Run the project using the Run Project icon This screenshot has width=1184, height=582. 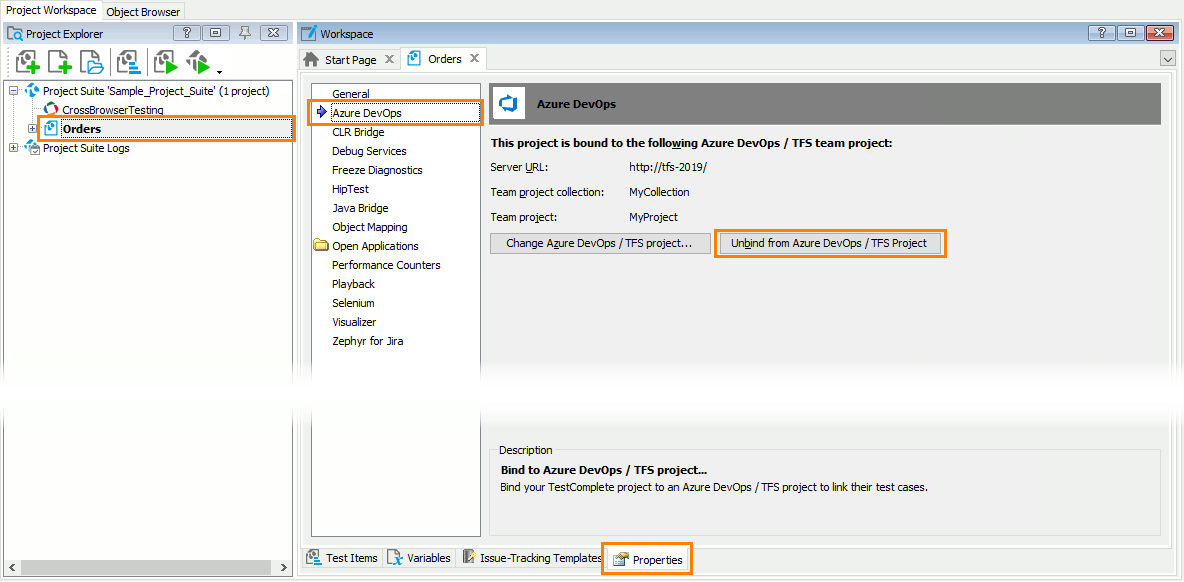164,62
